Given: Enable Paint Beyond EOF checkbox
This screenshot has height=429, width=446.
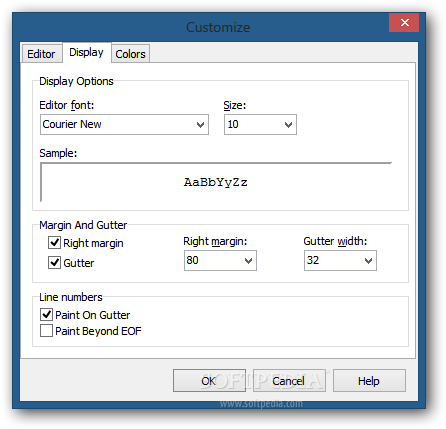Looking at the screenshot, I should click(x=46, y=331).
